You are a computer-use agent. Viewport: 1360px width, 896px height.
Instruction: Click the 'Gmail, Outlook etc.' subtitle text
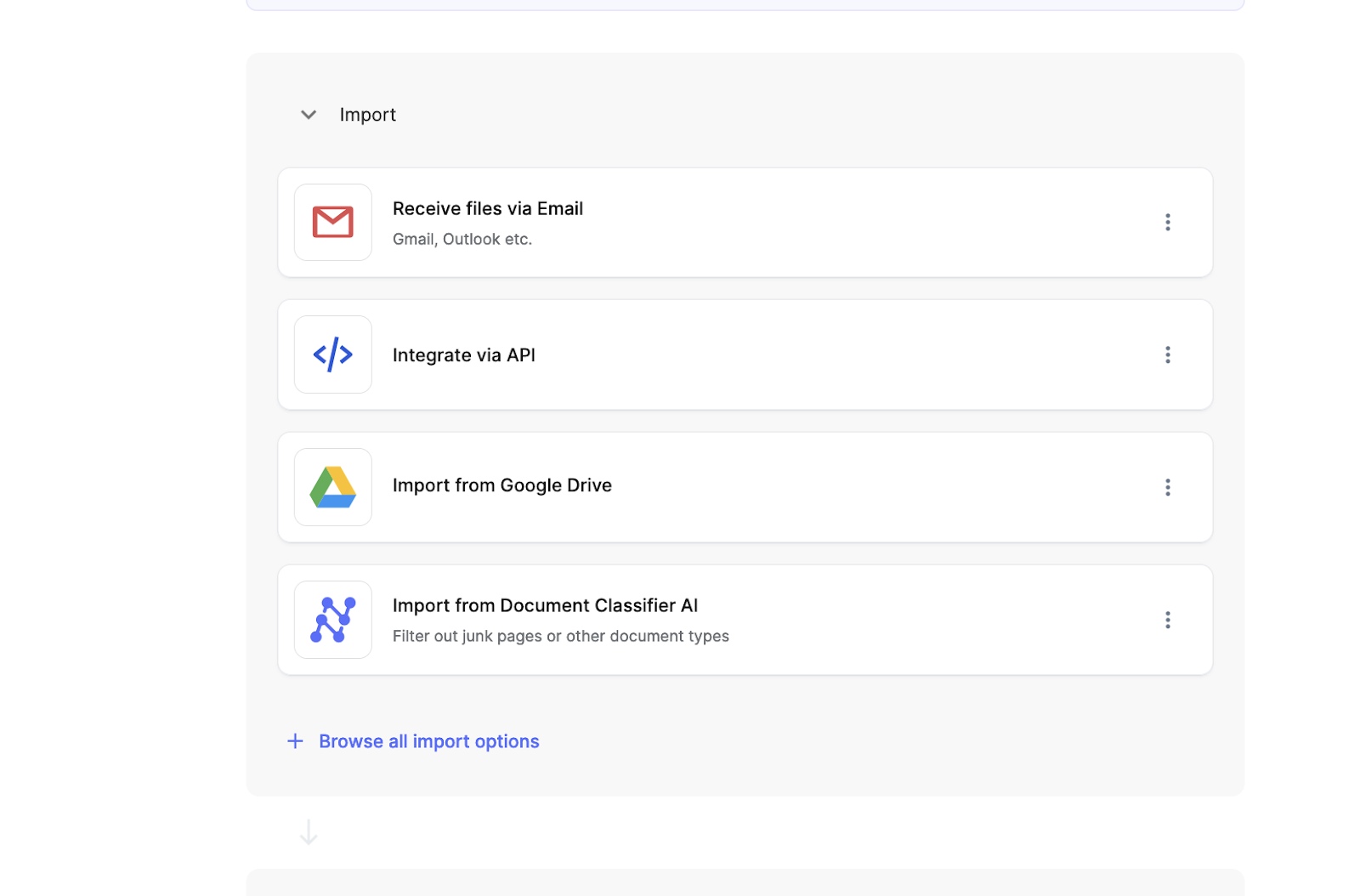click(x=462, y=240)
